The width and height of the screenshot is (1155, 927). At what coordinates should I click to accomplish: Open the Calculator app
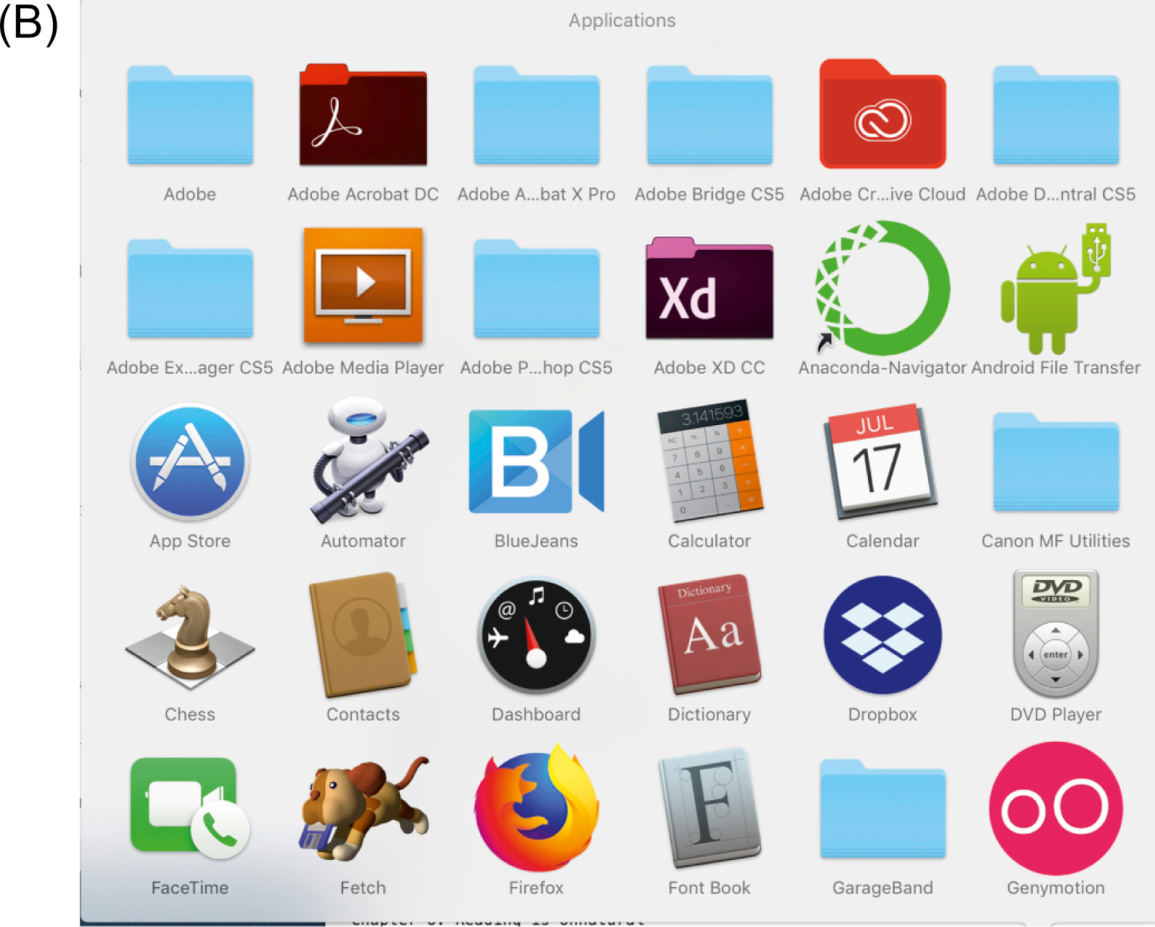[x=709, y=461]
